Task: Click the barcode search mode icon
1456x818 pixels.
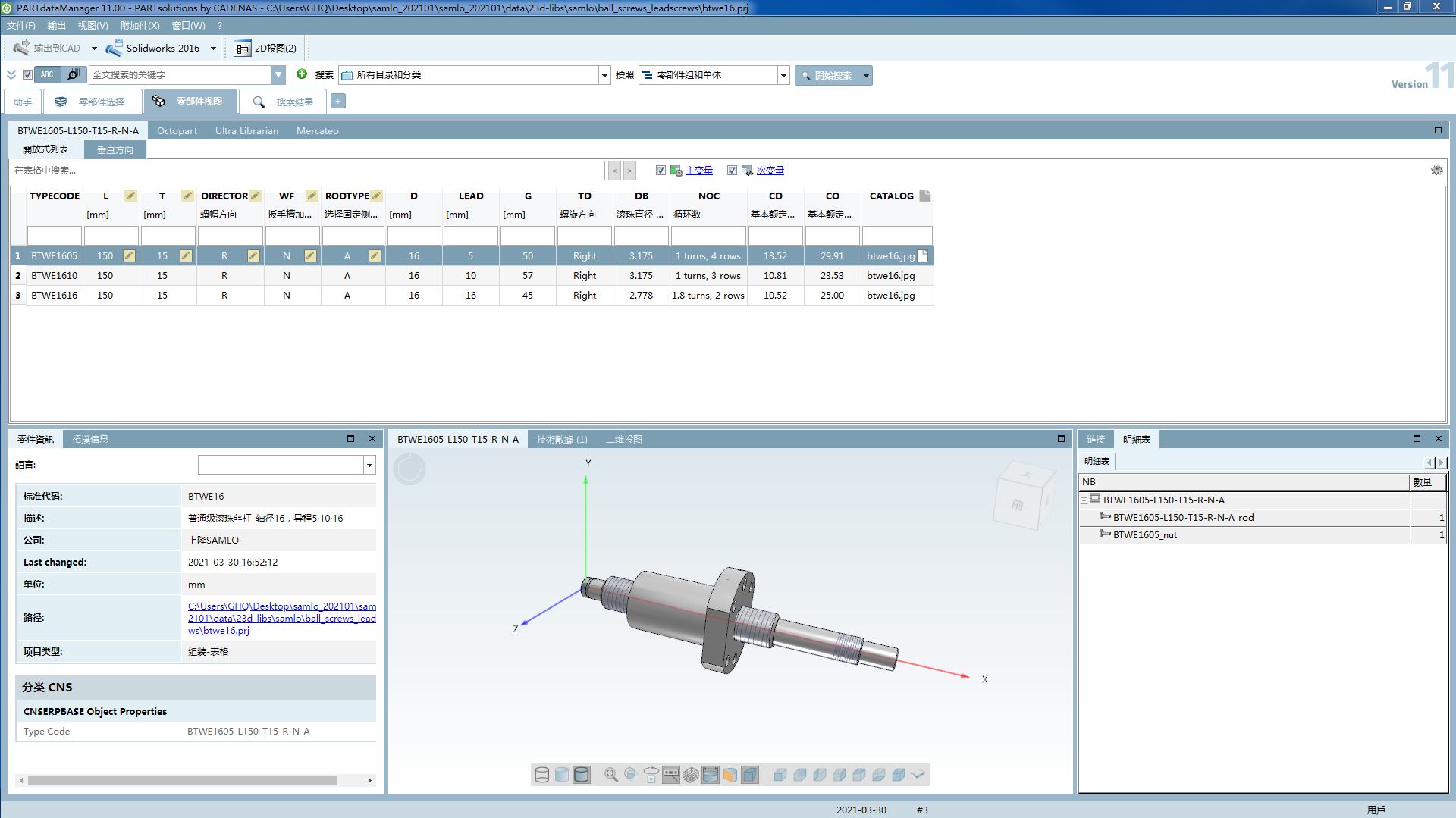Action: 73,74
